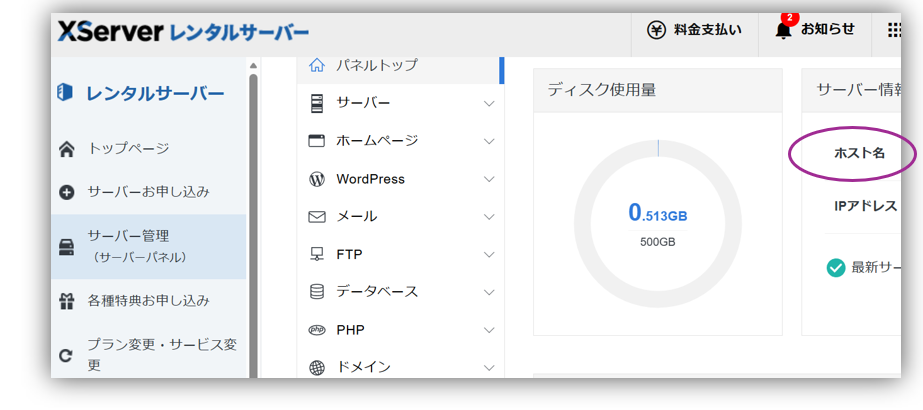Click the XServer レンタルサーバー logo

tap(183, 32)
